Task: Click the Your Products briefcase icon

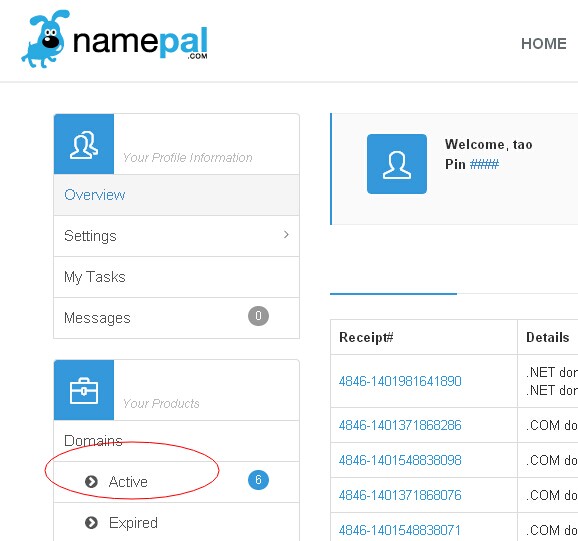Action: (84, 390)
